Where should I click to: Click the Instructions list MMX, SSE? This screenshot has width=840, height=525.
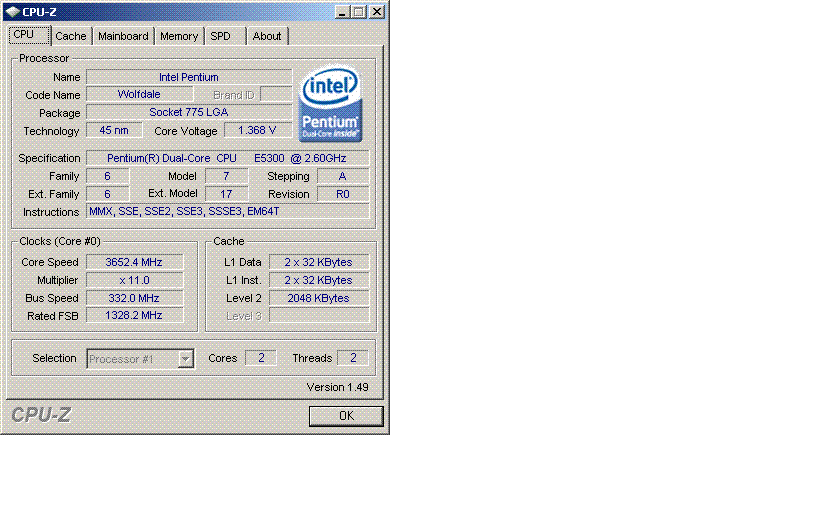tap(228, 212)
